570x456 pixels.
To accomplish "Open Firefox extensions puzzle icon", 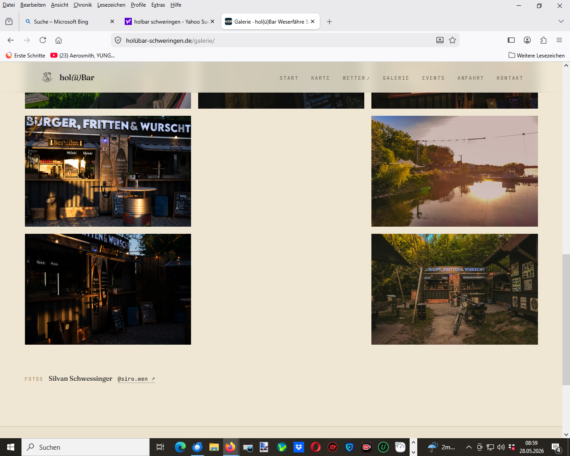I will (543, 40).
